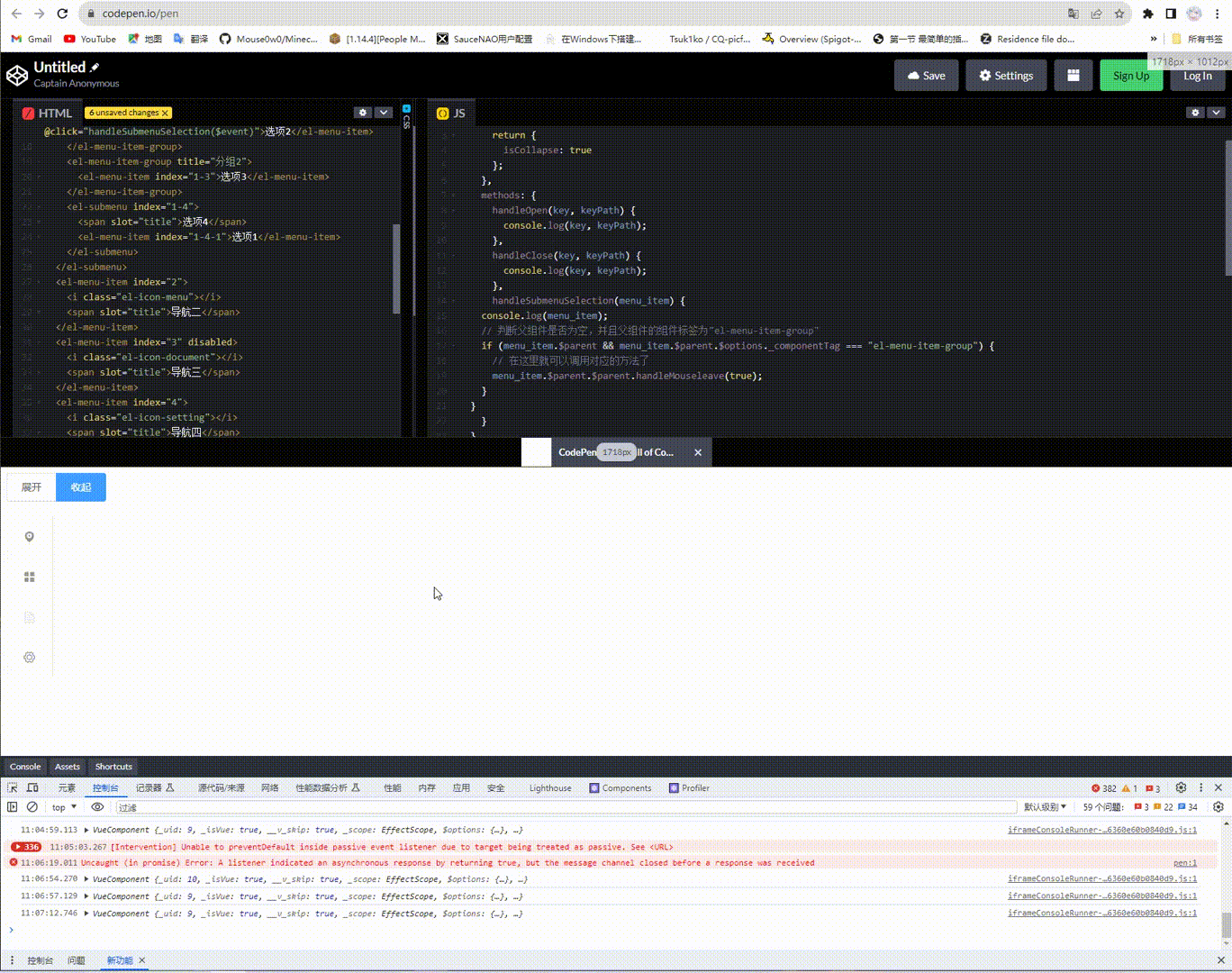Share this page from the address bar

1096,14
